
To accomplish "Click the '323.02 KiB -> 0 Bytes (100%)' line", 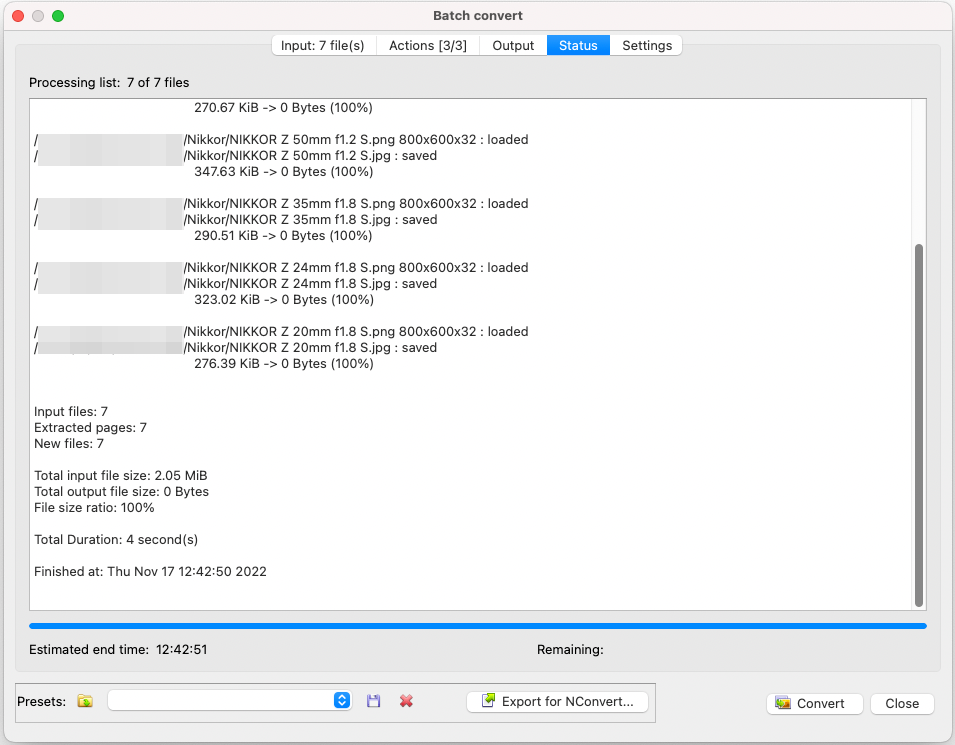I will (284, 300).
